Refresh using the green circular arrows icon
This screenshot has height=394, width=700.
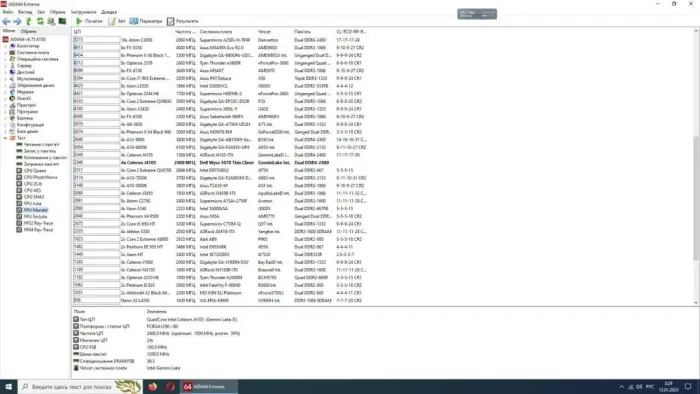coord(40,21)
